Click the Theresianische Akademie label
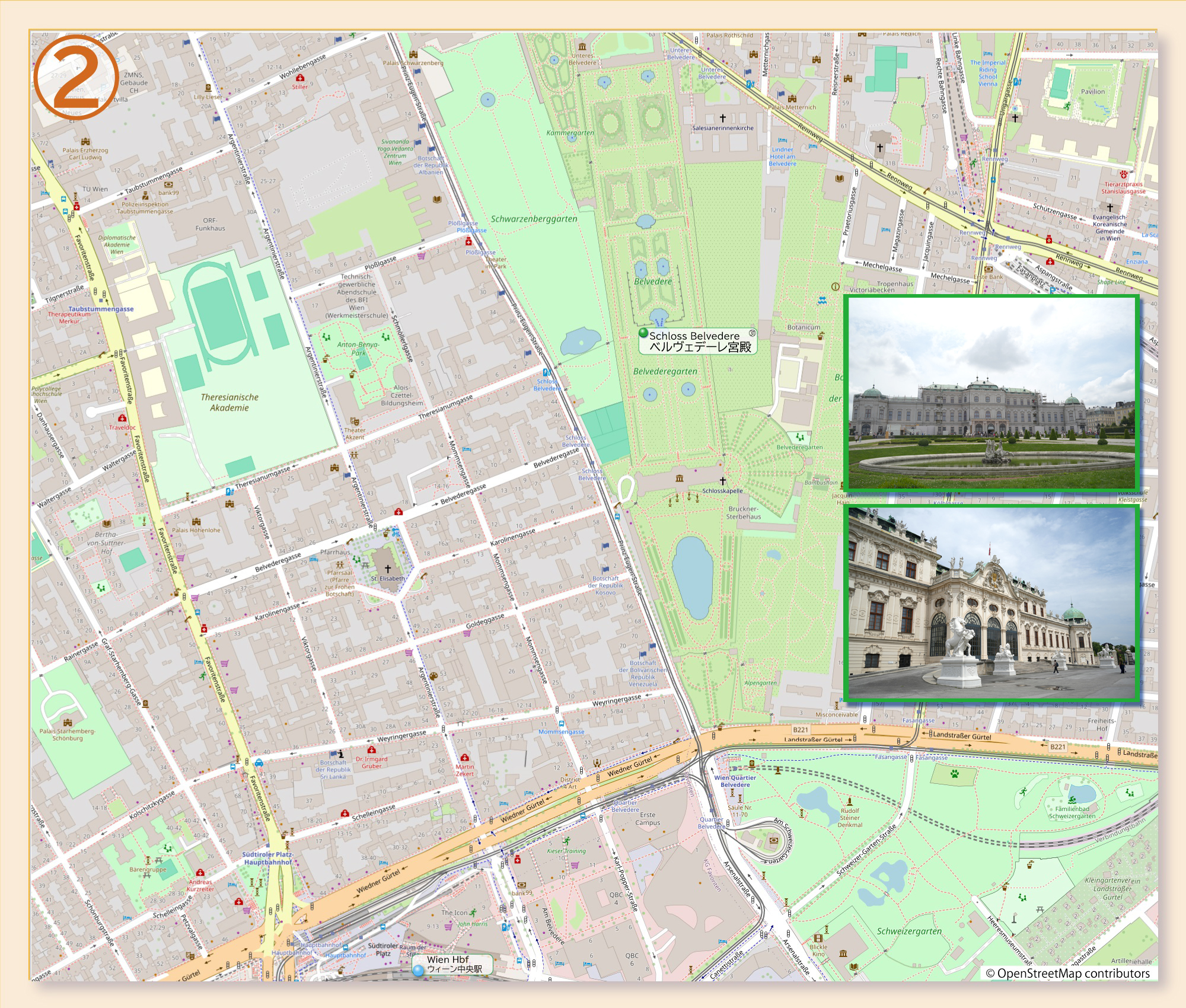Viewport: 1186px width, 1008px height. pos(229,403)
